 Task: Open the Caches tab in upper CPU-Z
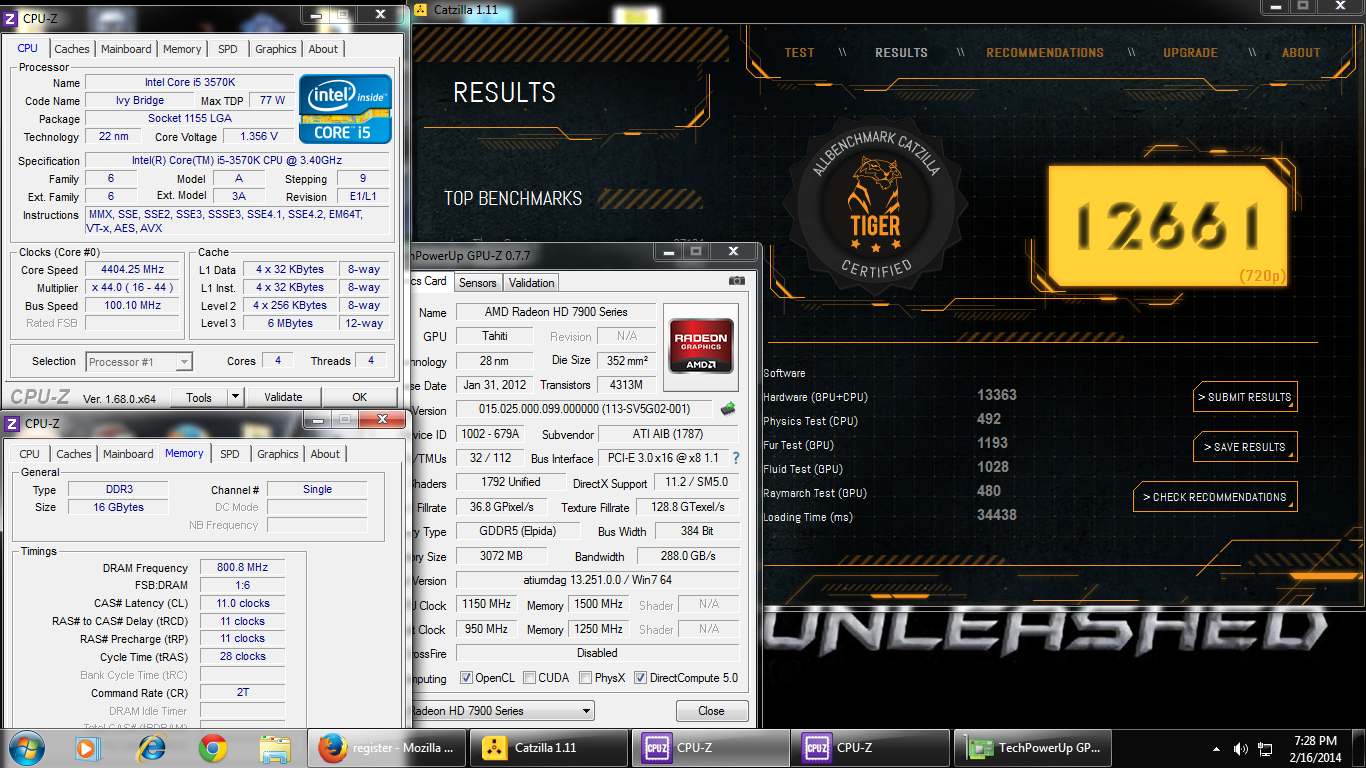[x=72, y=49]
